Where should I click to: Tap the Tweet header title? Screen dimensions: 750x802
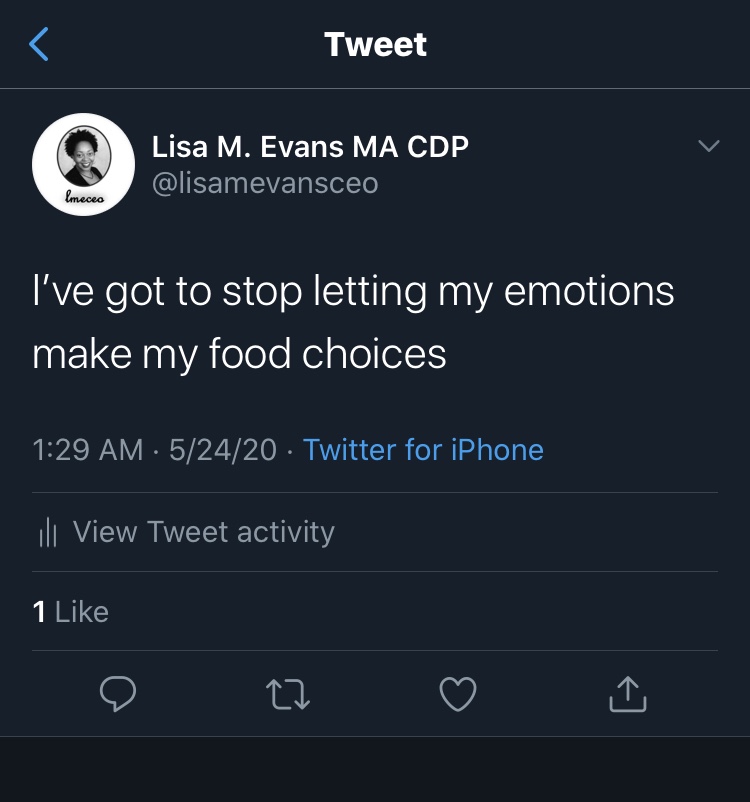click(375, 45)
